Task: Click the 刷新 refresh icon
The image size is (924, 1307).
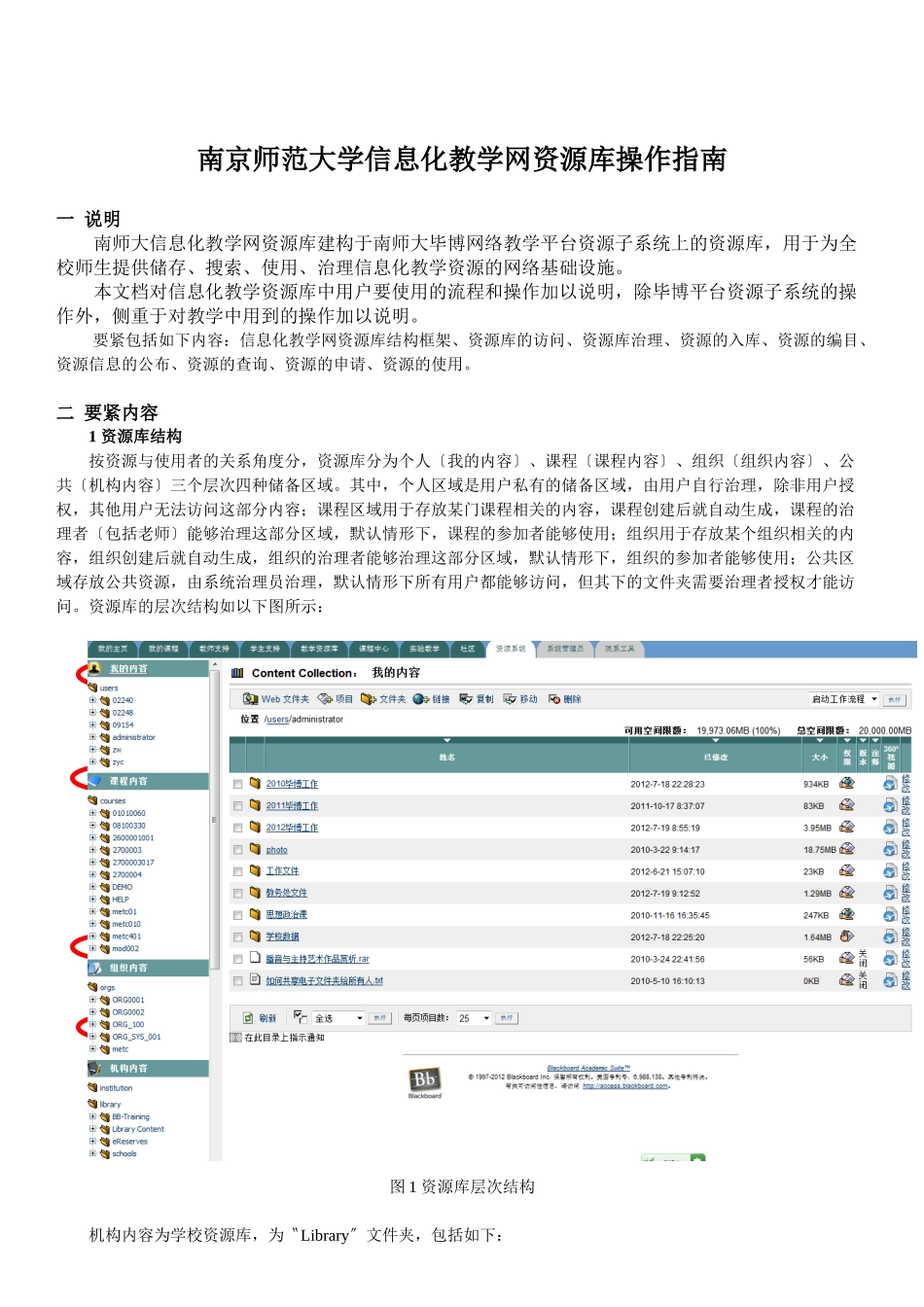Action: pyautogui.click(x=249, y=1018)
